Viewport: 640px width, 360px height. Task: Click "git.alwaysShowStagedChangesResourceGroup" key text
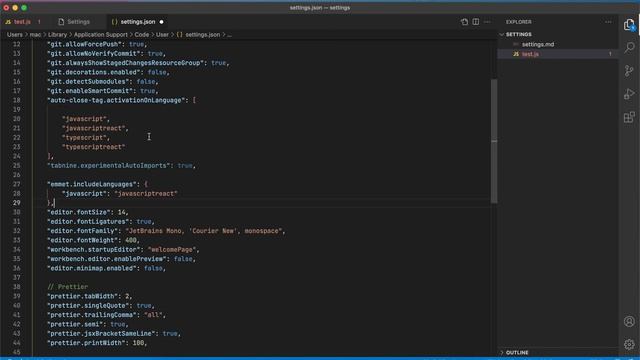(x=125, y=63)
